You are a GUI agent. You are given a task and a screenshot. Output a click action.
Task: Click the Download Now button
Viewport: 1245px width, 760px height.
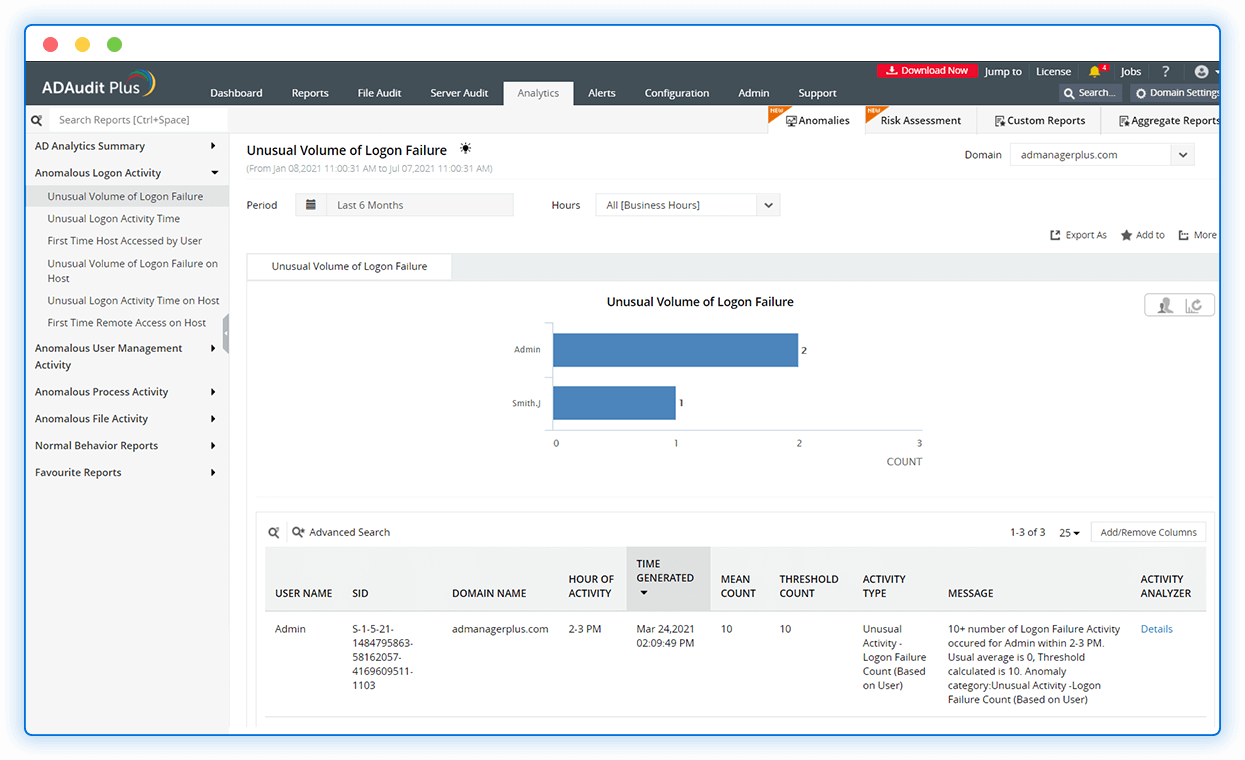point(927,70)
